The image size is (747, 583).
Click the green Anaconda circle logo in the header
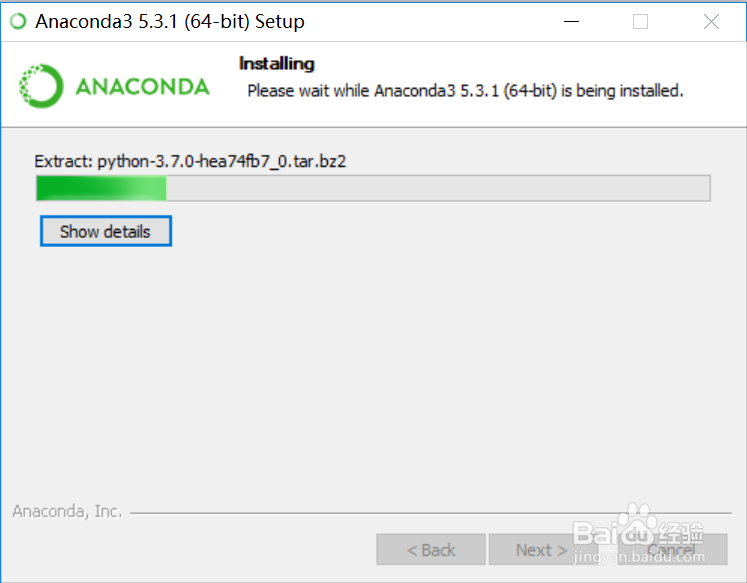[41, 86]
